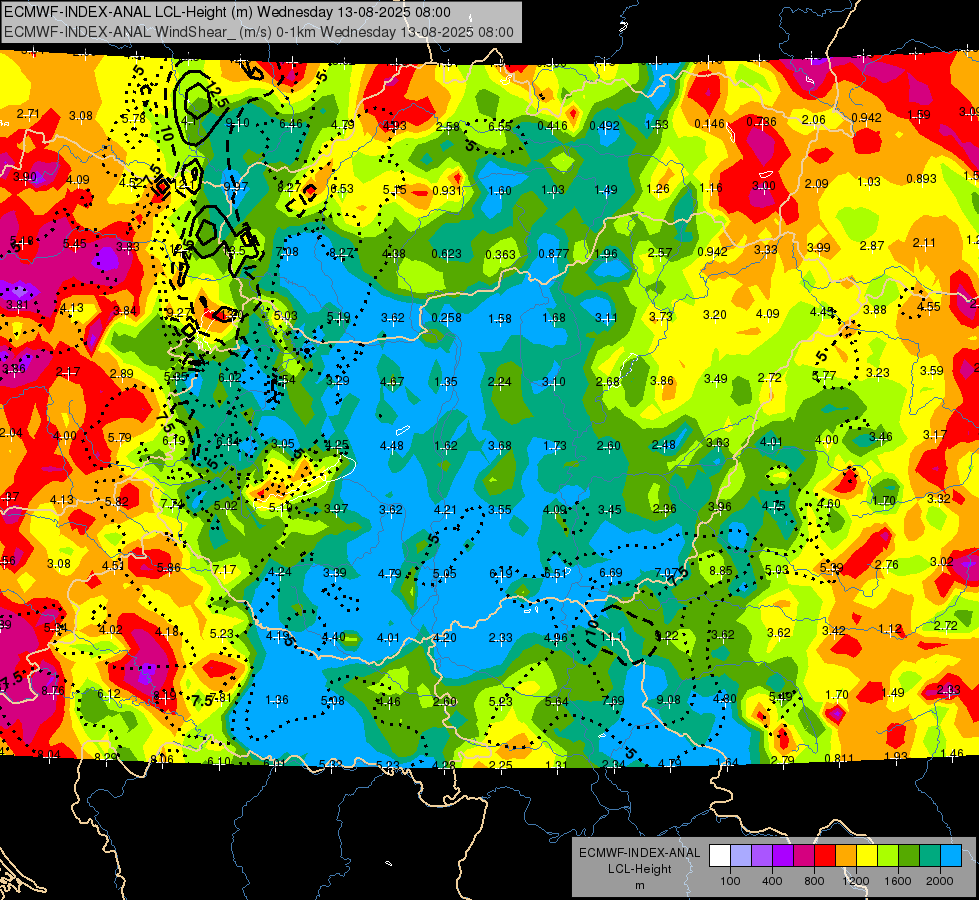Viewport: 979px width, 900px height.
Task: Click the wind shear value 6.69
Action: [611, 572]
